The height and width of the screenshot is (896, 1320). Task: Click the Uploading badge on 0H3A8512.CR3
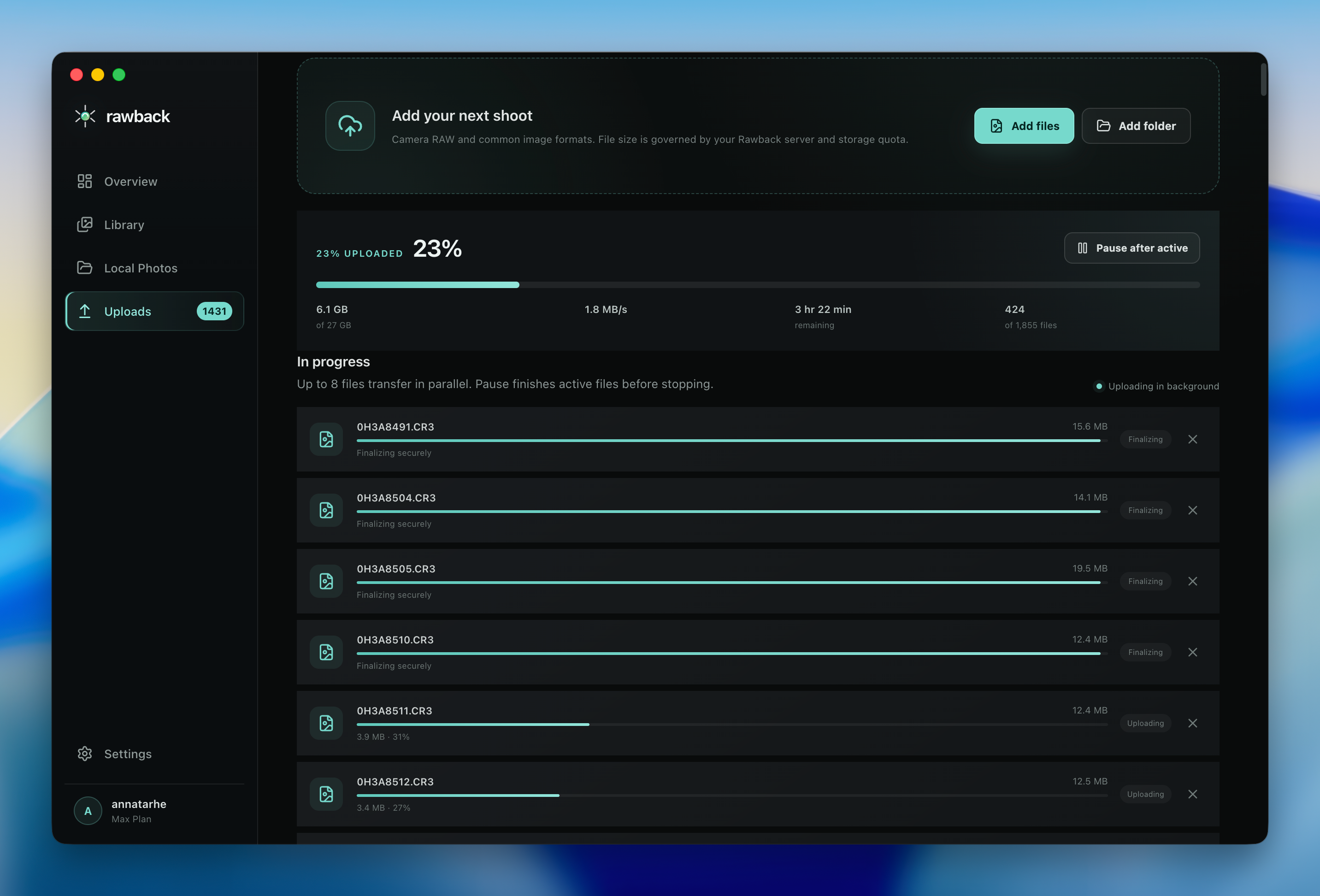(1145, 794)
